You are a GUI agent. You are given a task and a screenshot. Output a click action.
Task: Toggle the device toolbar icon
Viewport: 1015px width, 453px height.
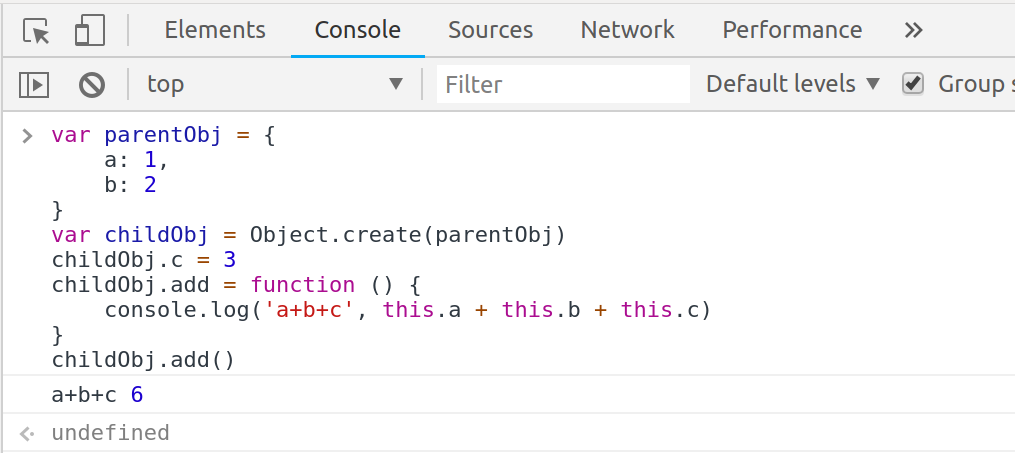coord(90,31)
